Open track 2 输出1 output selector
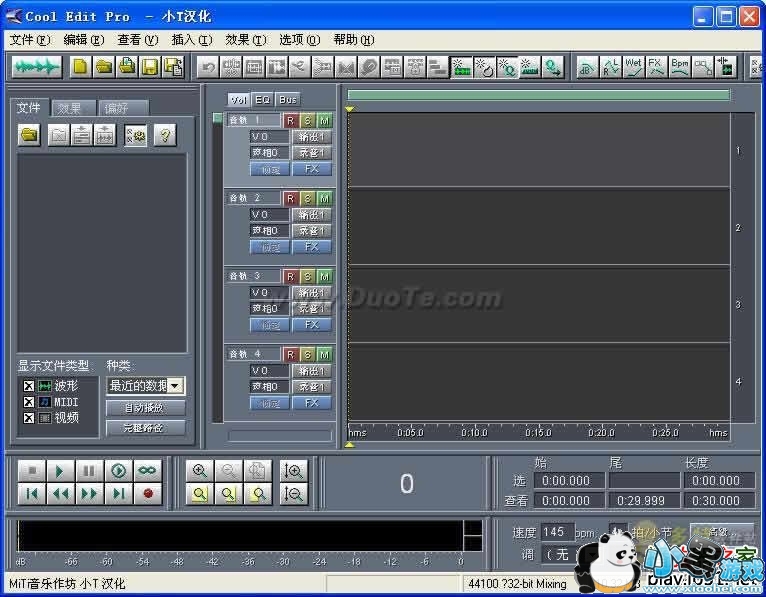 click(312, 215)
